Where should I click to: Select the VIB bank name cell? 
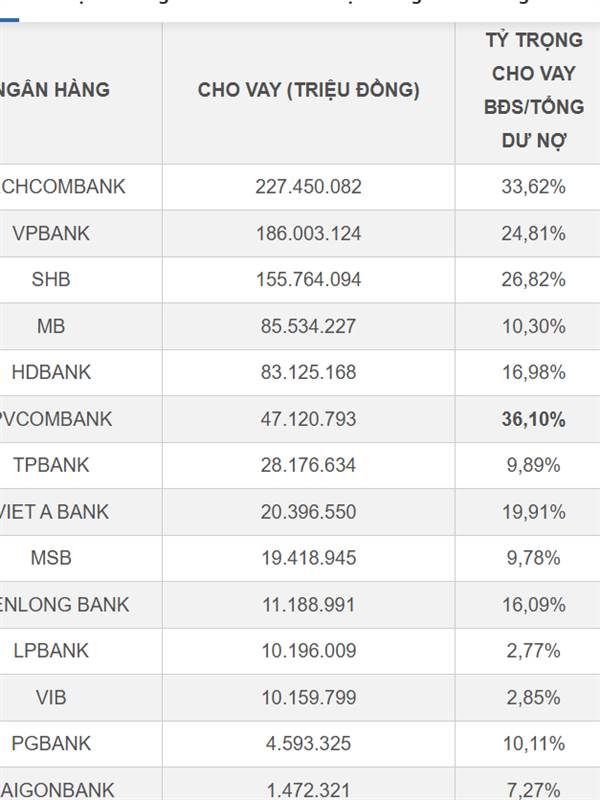click(x=51, y=697)
